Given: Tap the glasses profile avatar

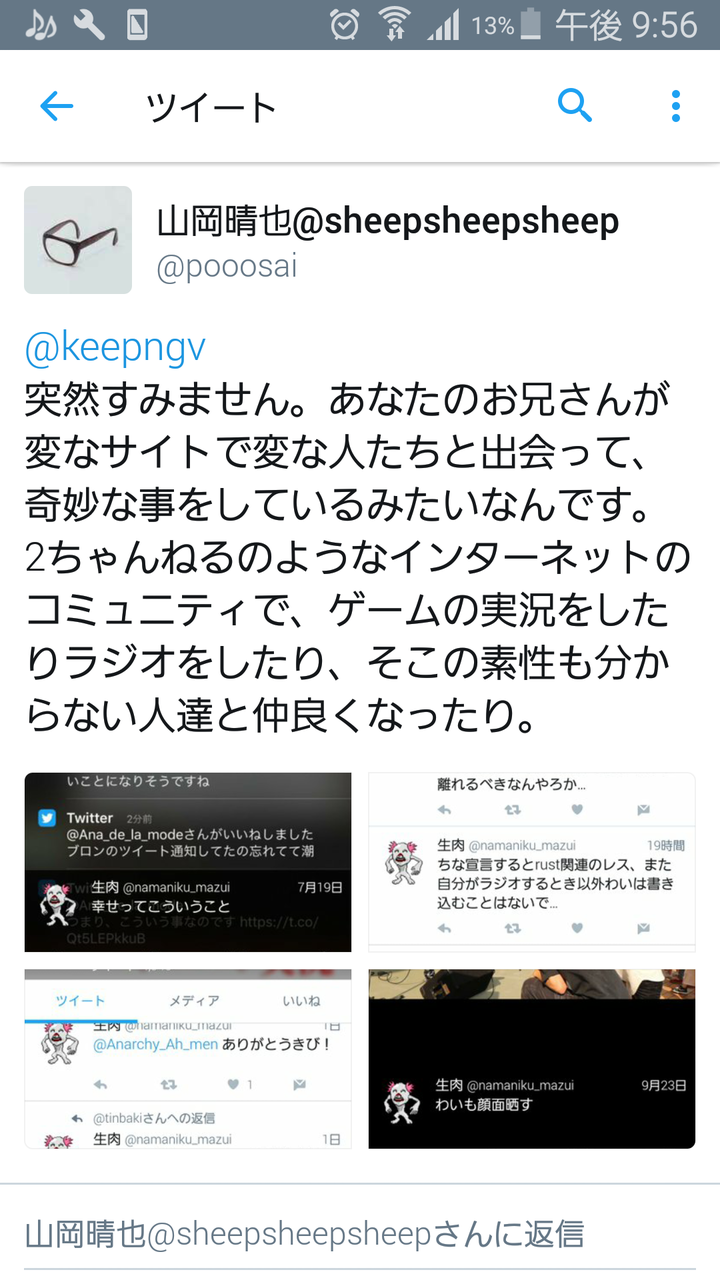Looking at the screenshot, I should 78,240.
